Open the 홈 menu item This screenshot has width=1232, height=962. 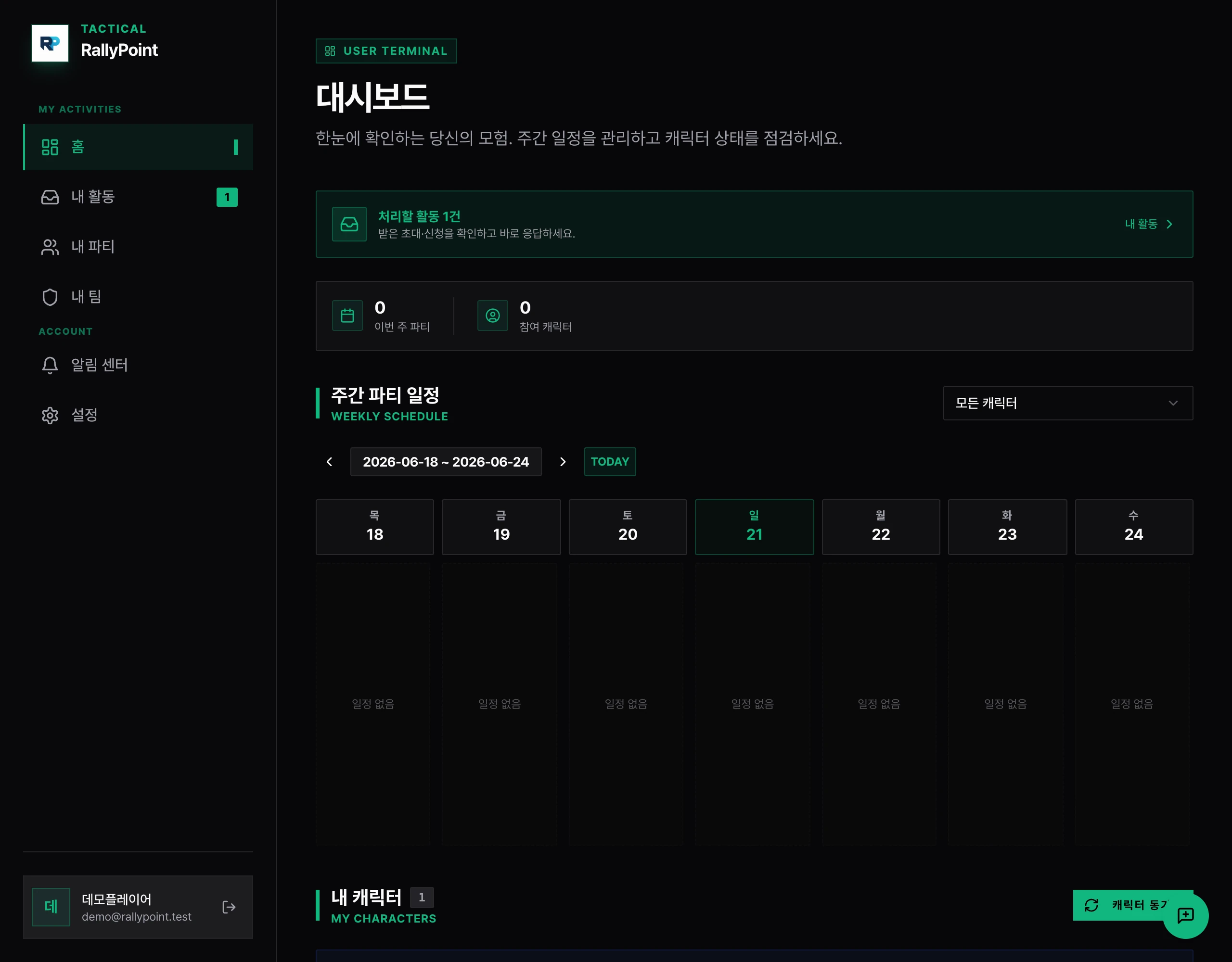[138, 147]
